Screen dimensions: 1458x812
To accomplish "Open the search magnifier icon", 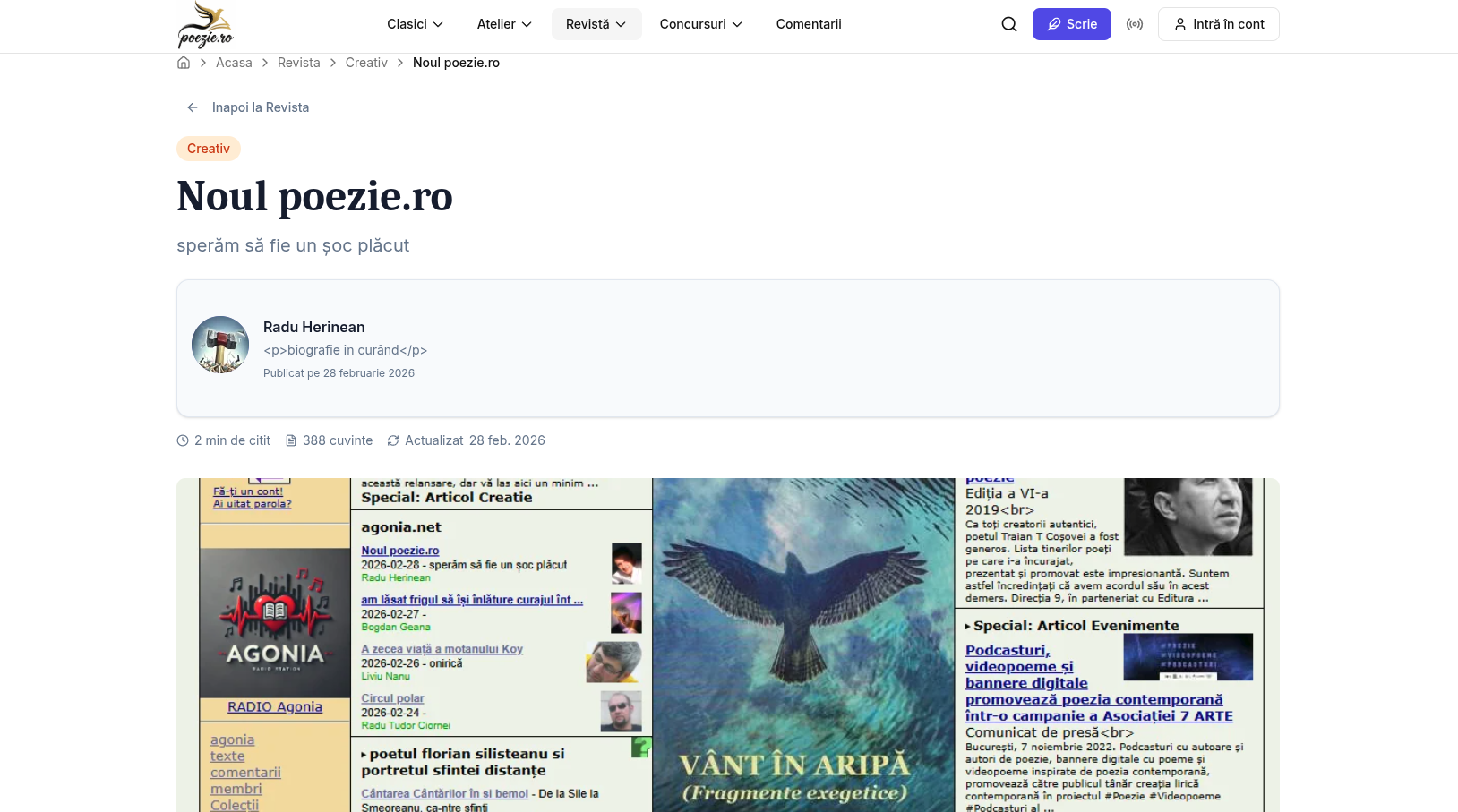I will click(x=1008, y=24).
